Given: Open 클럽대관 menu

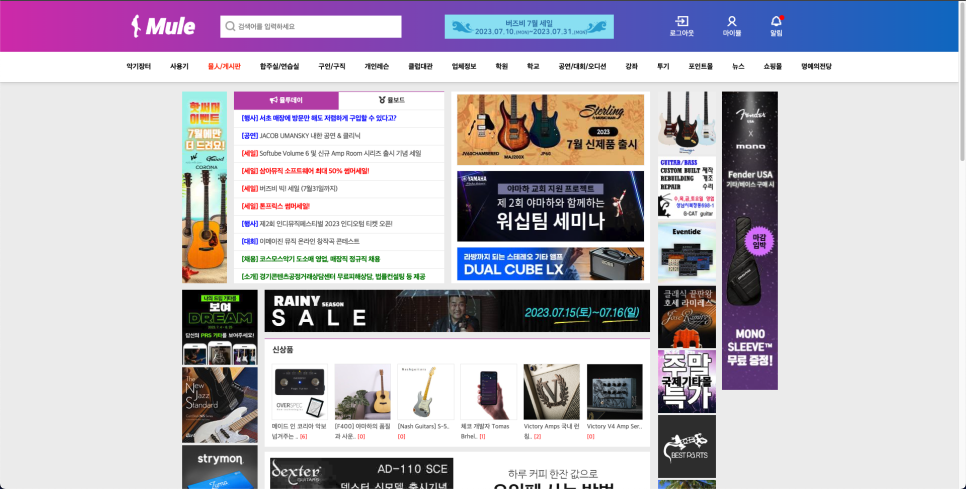Looking at the screenshot, I should pos(420,67).
